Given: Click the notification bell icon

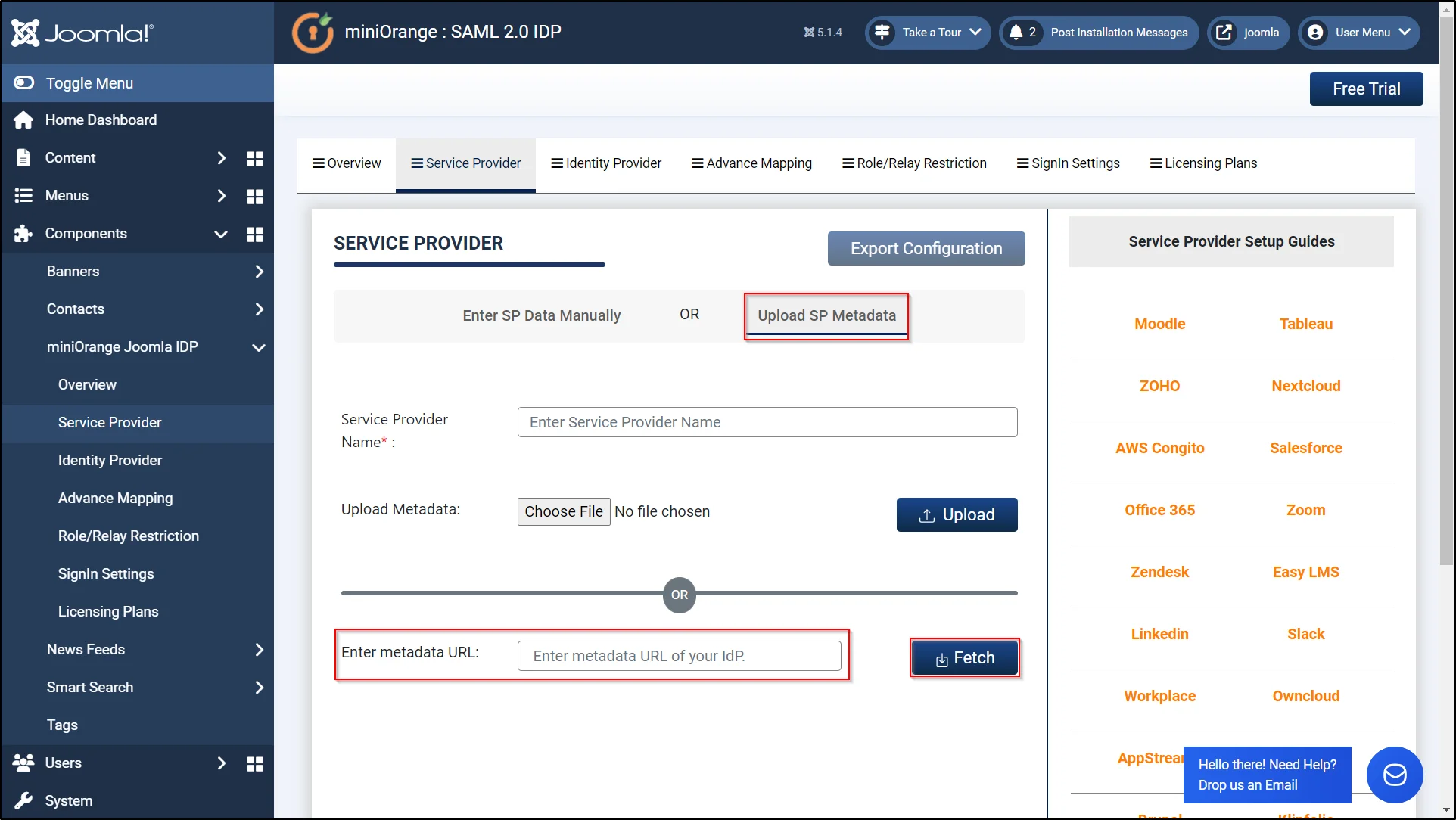Looking at the screenshot, I should 1016,32.
